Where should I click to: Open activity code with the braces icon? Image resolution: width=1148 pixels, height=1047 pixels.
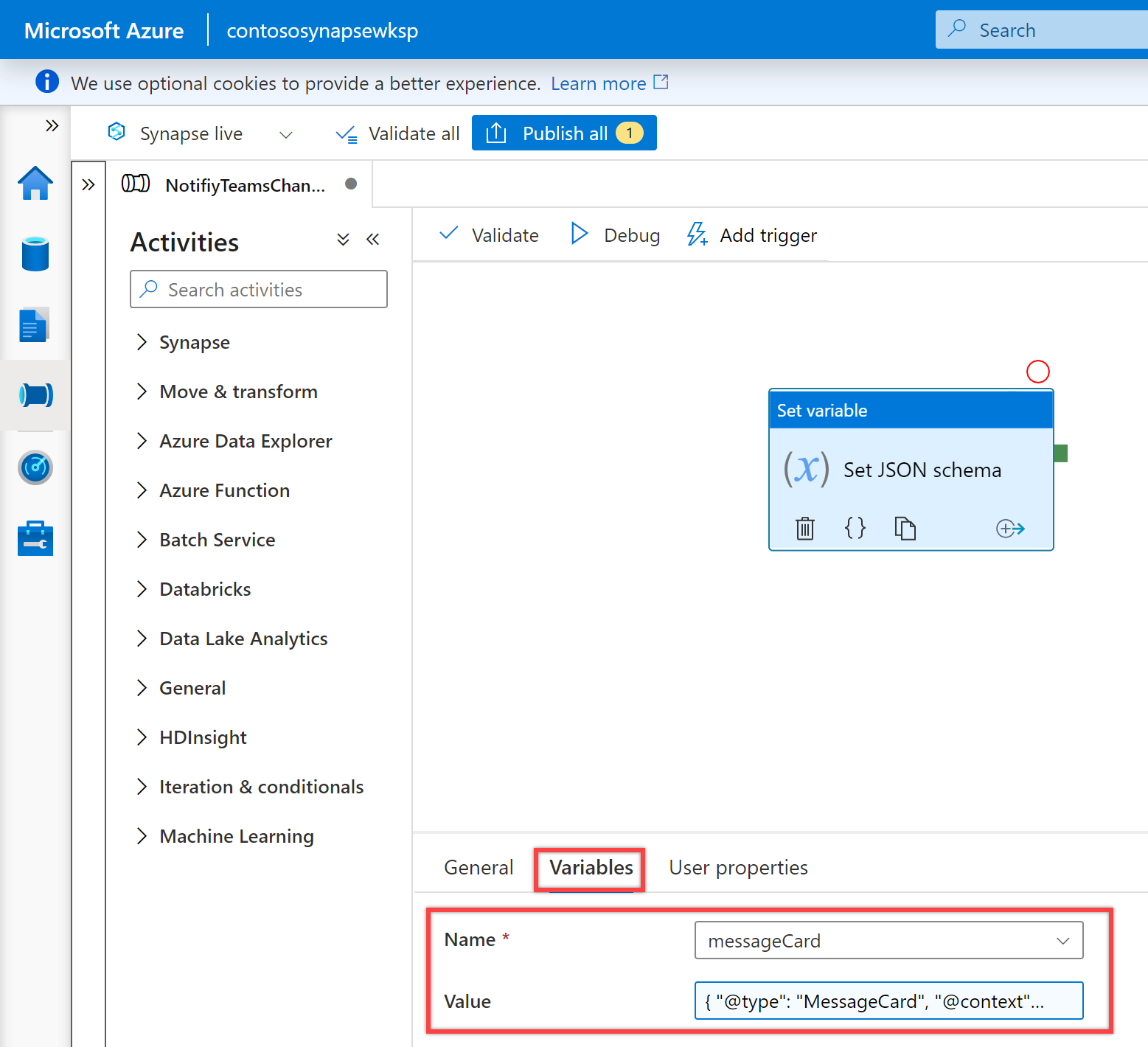pos(855,528)
